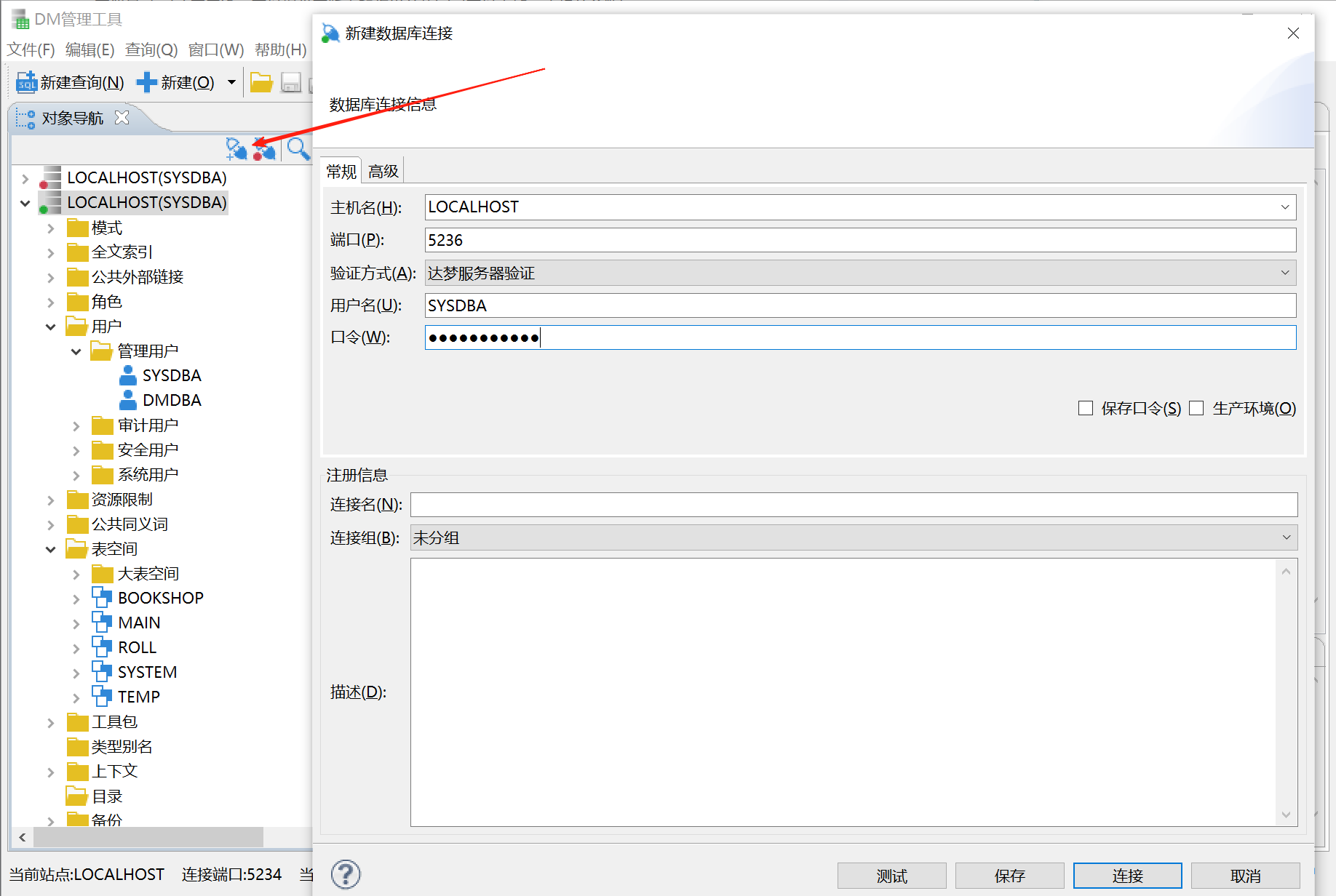The height and width of the screenshot is (896, 1336).
Task: Click the new connection icon in Object Navigator
Action: pyautogui.click(x=236, y=148)
